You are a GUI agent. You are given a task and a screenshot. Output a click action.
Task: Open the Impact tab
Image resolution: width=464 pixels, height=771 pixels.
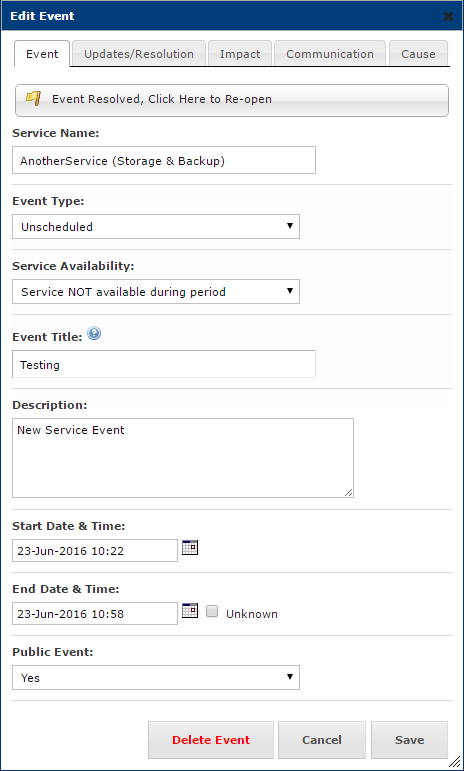pos(240,54)
